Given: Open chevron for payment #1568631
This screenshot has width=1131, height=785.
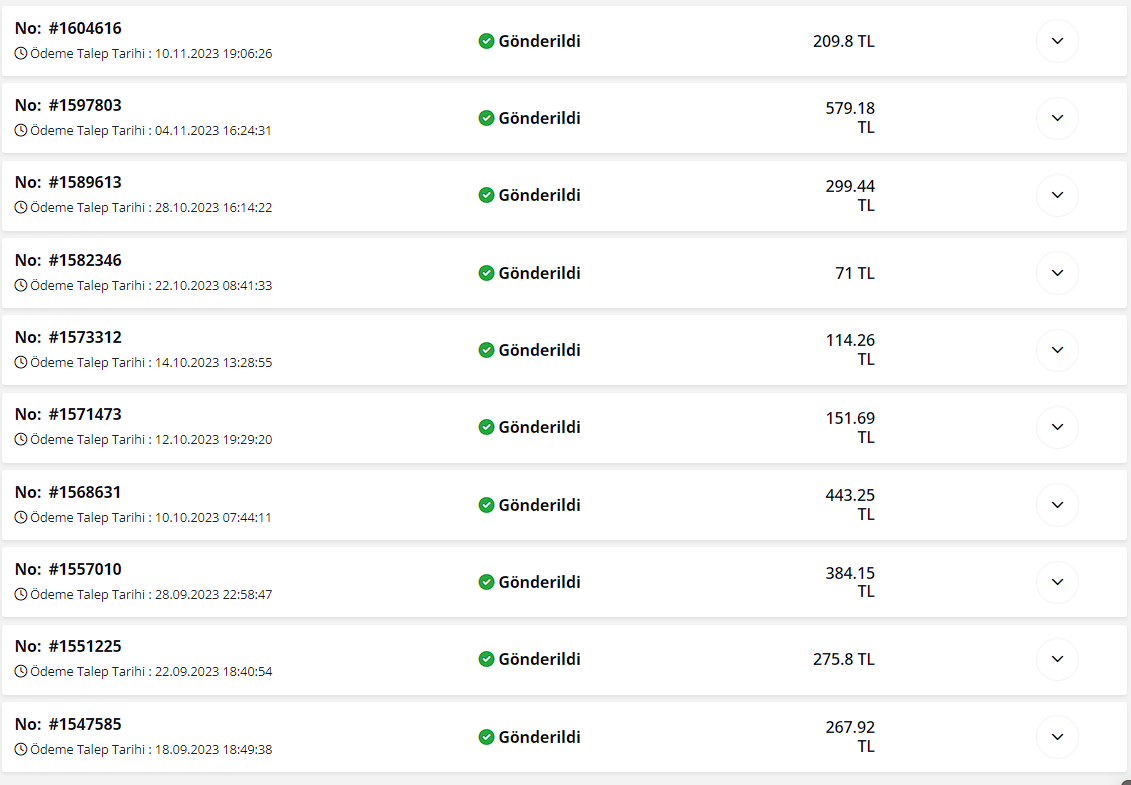Looking at the screenshot, I should pos(1057,504).
